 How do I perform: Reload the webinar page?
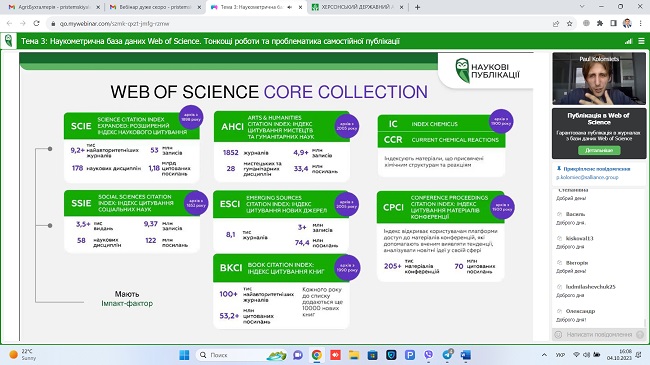[x=36, y=24]
